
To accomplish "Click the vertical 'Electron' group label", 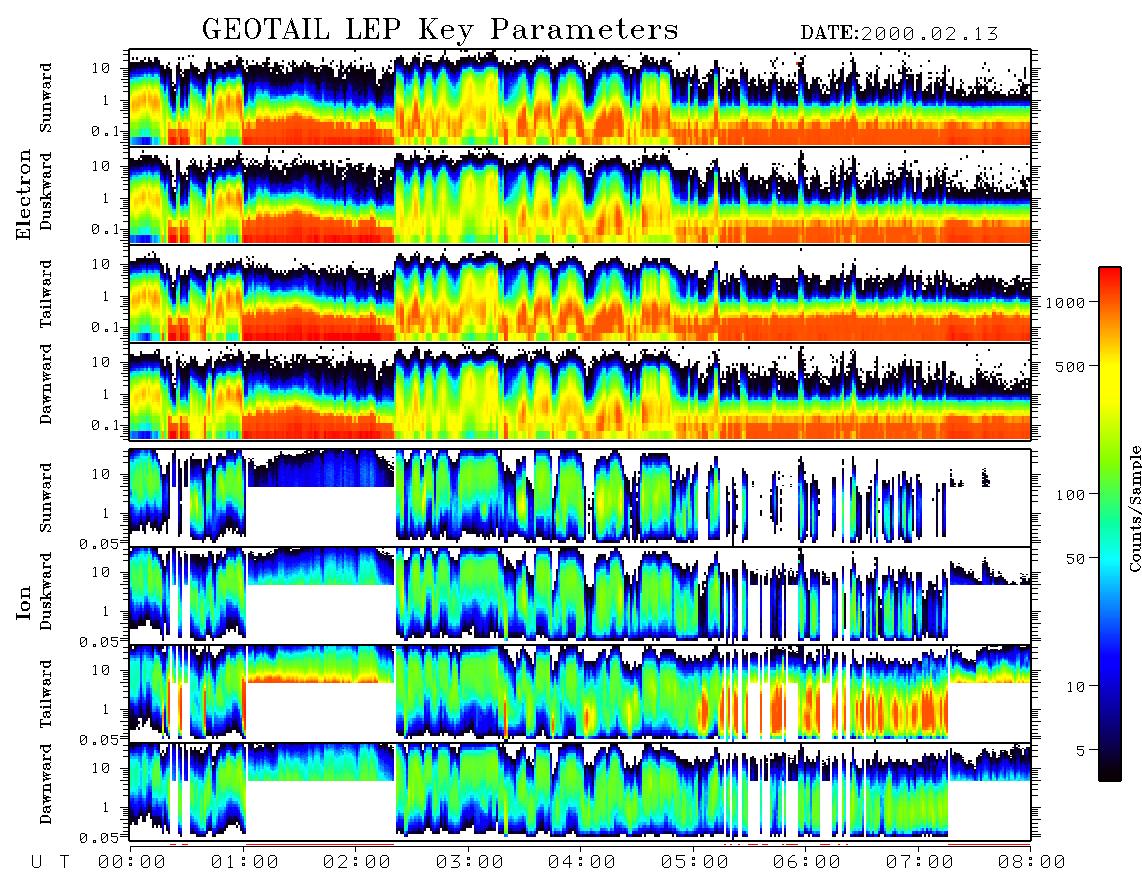I will pos(24,194).
